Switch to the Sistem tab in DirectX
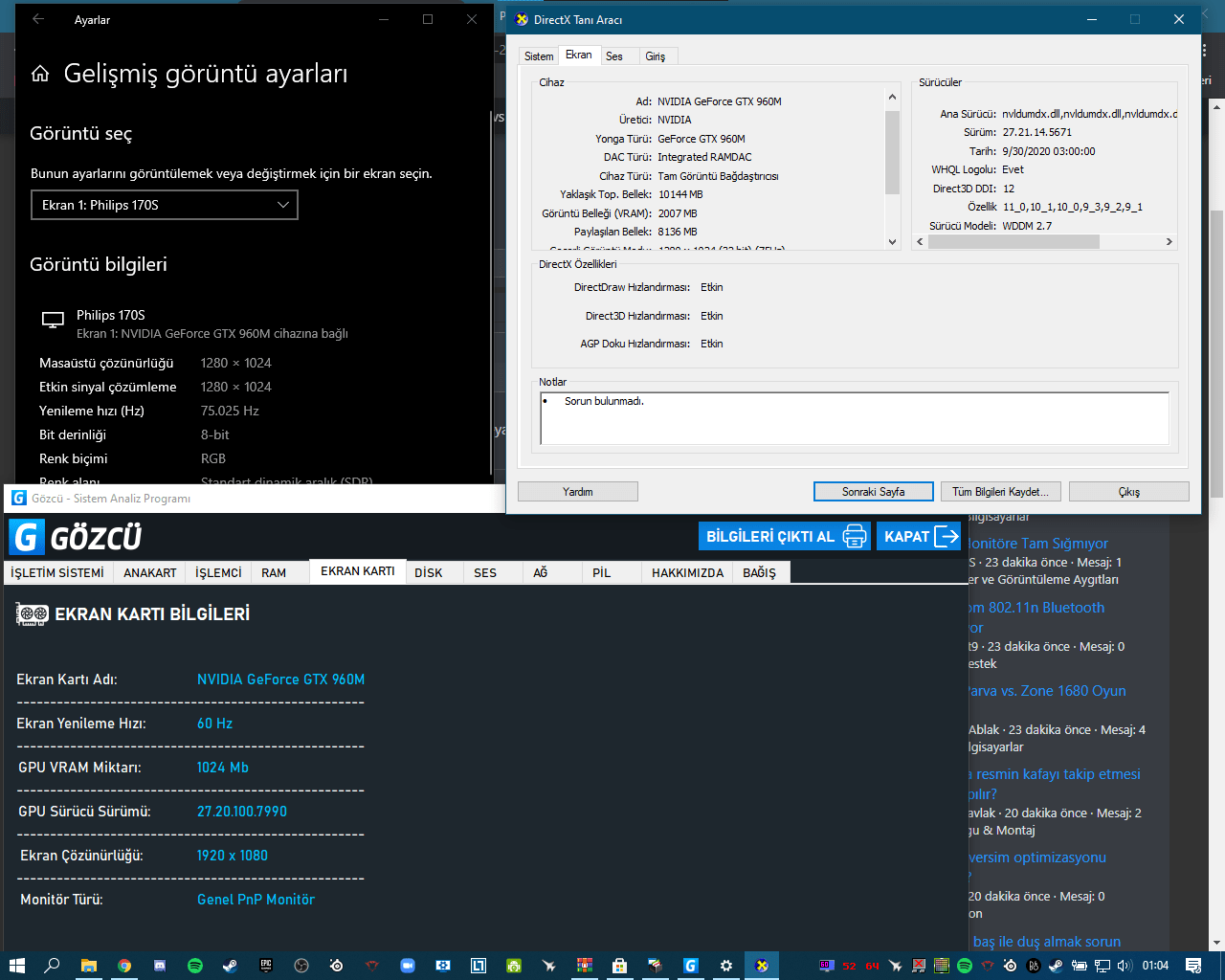1225x980 pixels. click(539, 56)
